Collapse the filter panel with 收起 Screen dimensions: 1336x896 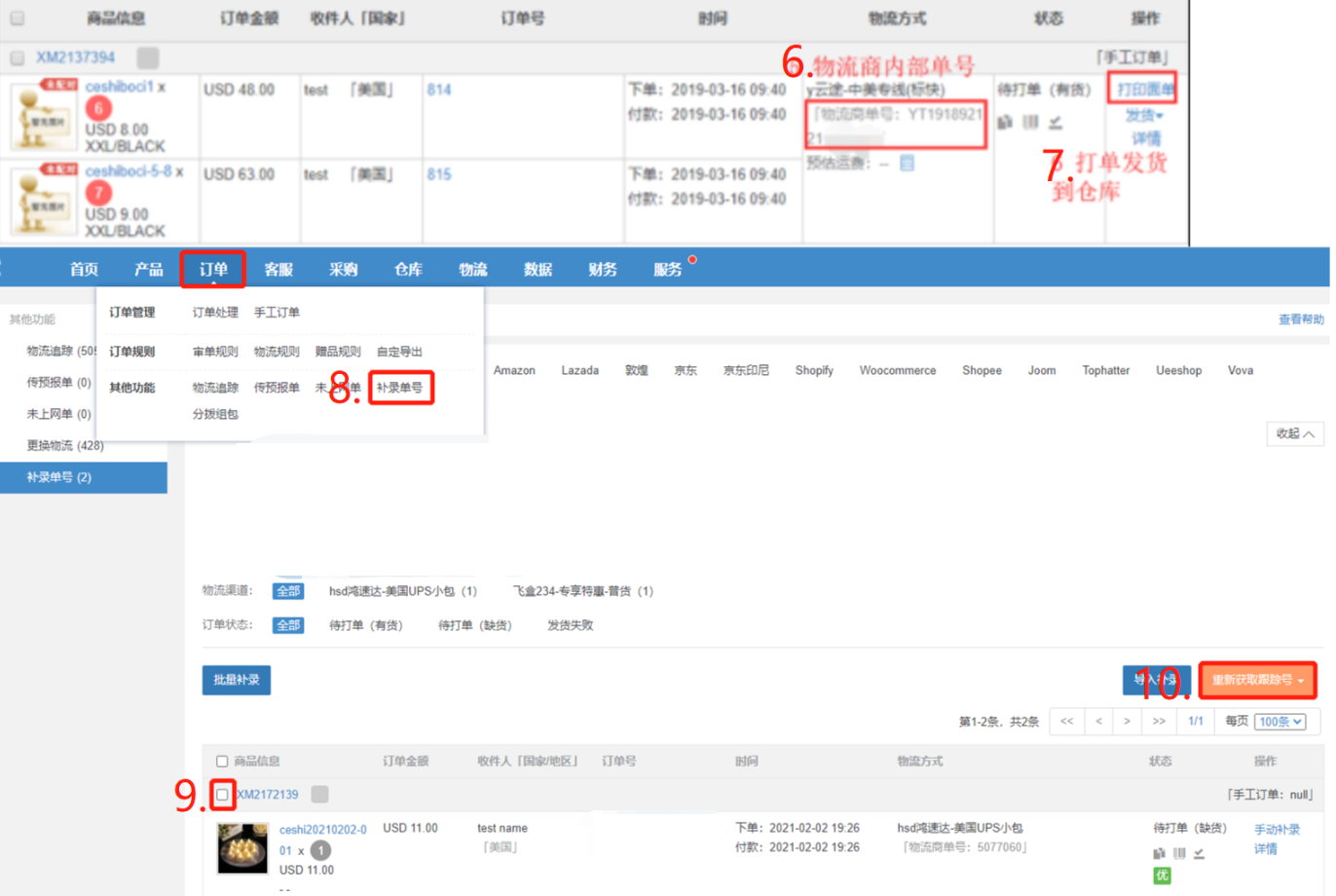1294,433
